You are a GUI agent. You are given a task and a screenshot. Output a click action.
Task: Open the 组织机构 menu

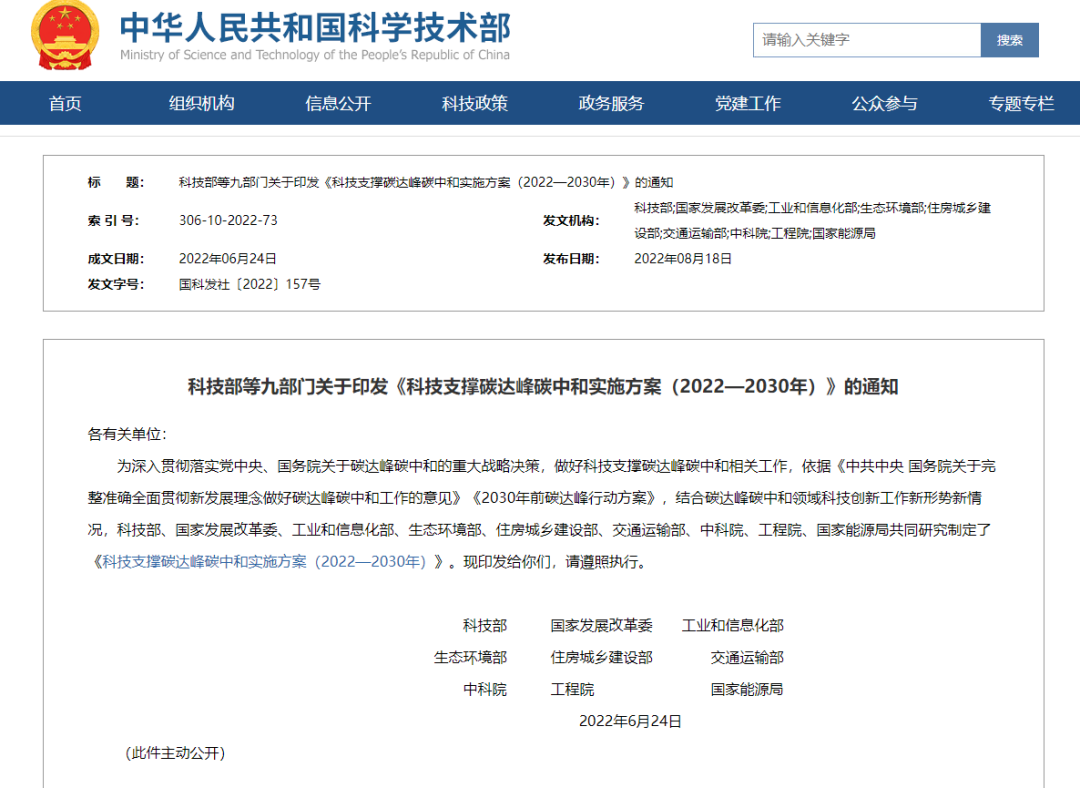tap(201, 103)
